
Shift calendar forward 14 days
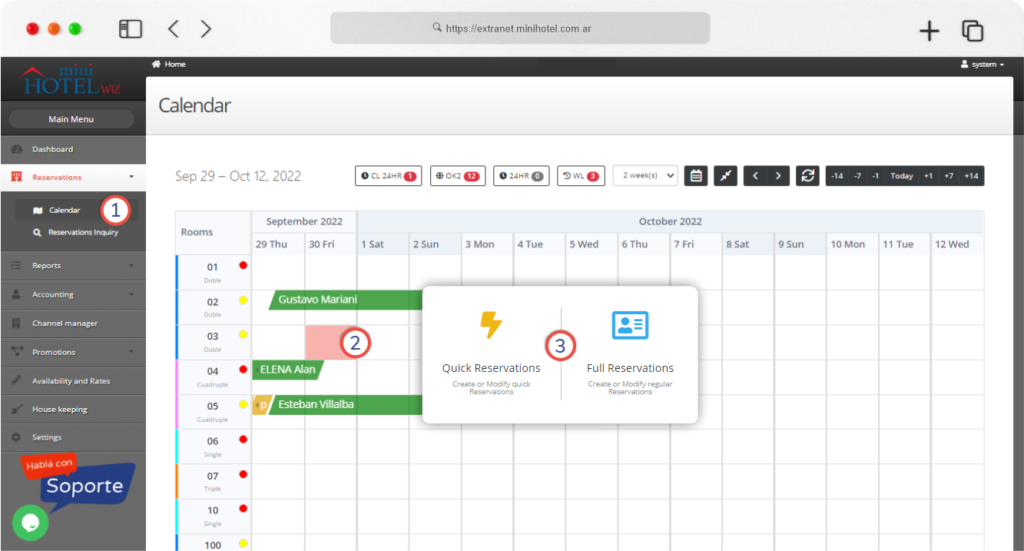971,176
